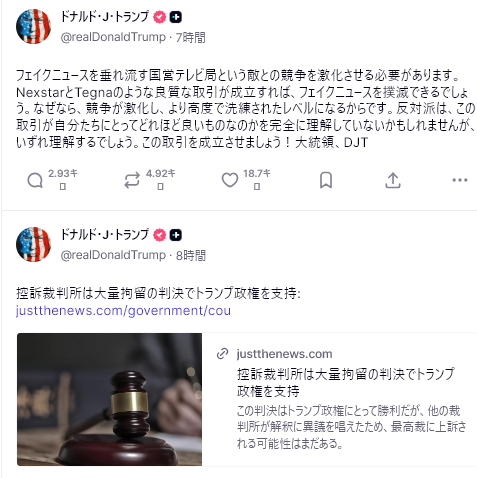Viewport: 477px width, 478px height.
Task: Open justthenews.com/government link
Action: (123, 311)
